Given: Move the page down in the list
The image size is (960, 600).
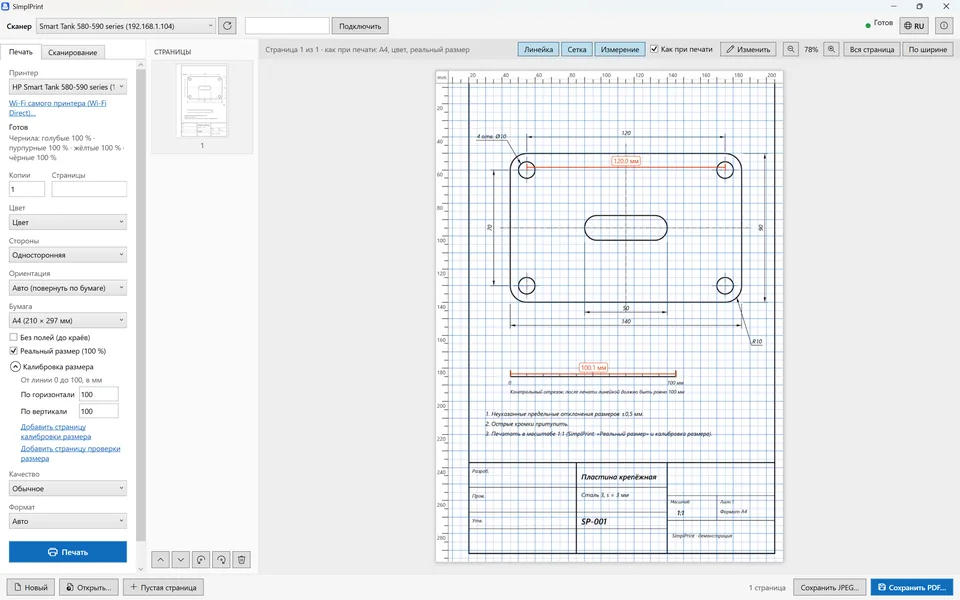Looking at the screenshot, I should pyautogui.click(x=181, y=560).
